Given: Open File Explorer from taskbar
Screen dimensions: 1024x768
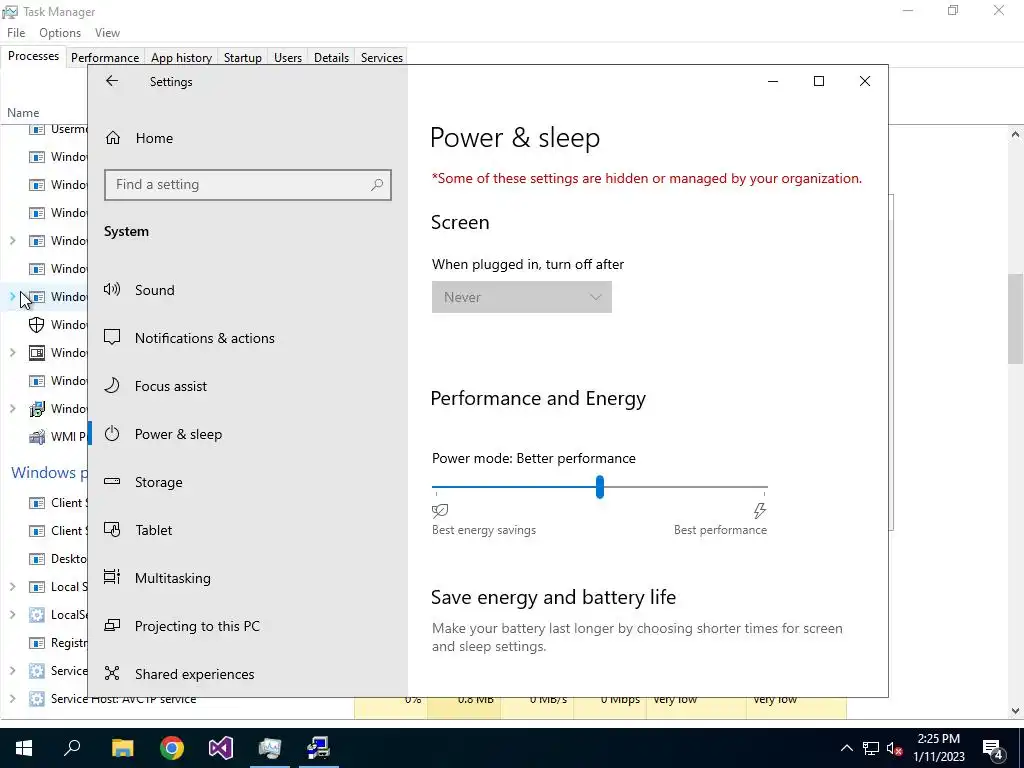Looking at the screenshot, I should pyautogui.click(x=122, y=748).
